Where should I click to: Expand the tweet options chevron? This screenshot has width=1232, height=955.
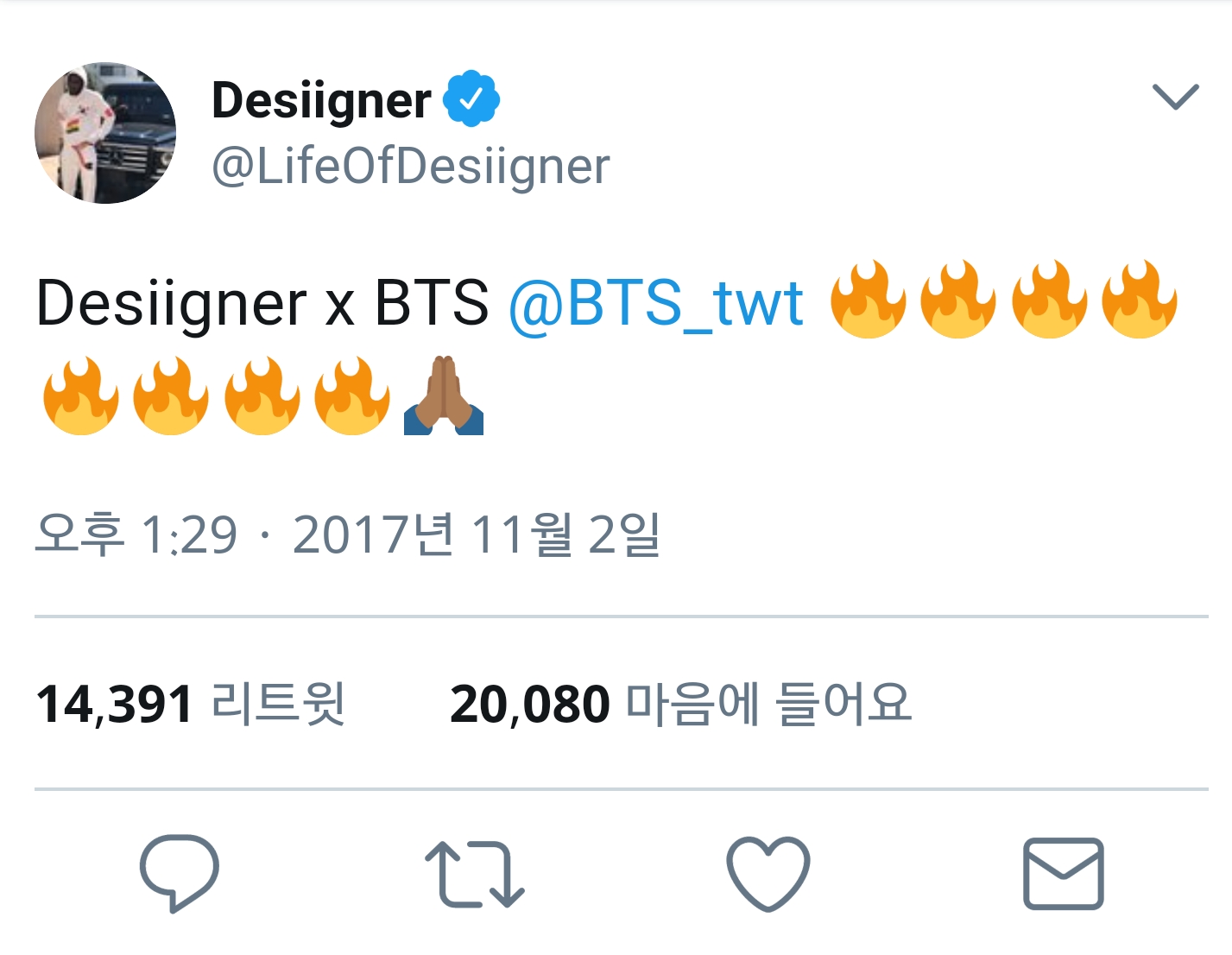click(x=1175, y=96)
